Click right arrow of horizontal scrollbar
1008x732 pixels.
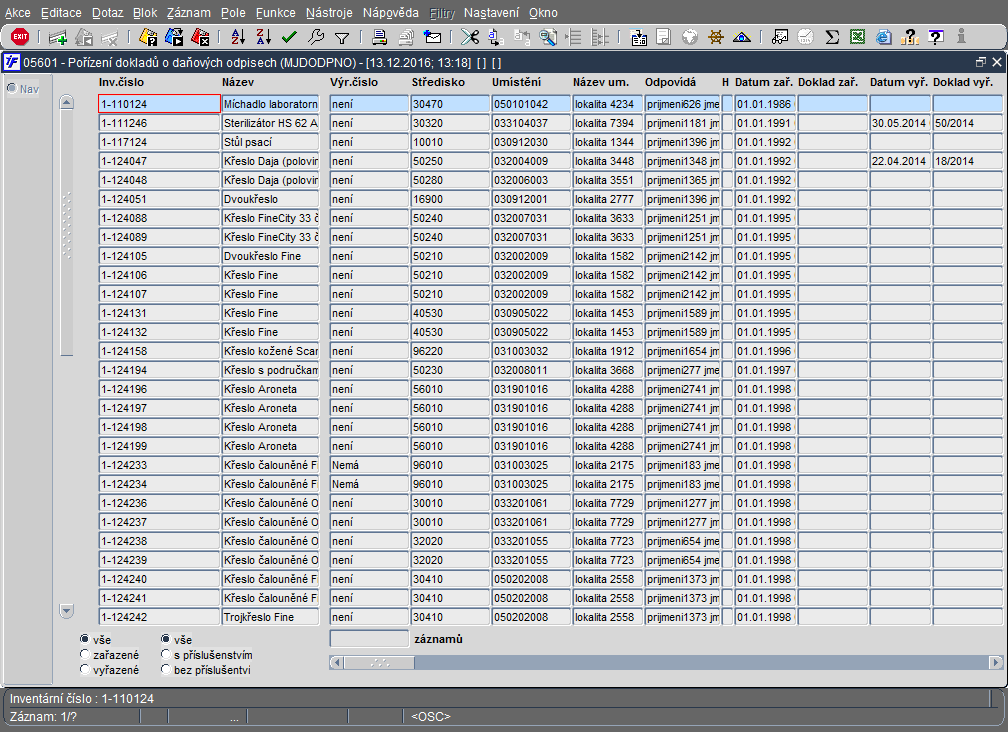coord(995,662)
